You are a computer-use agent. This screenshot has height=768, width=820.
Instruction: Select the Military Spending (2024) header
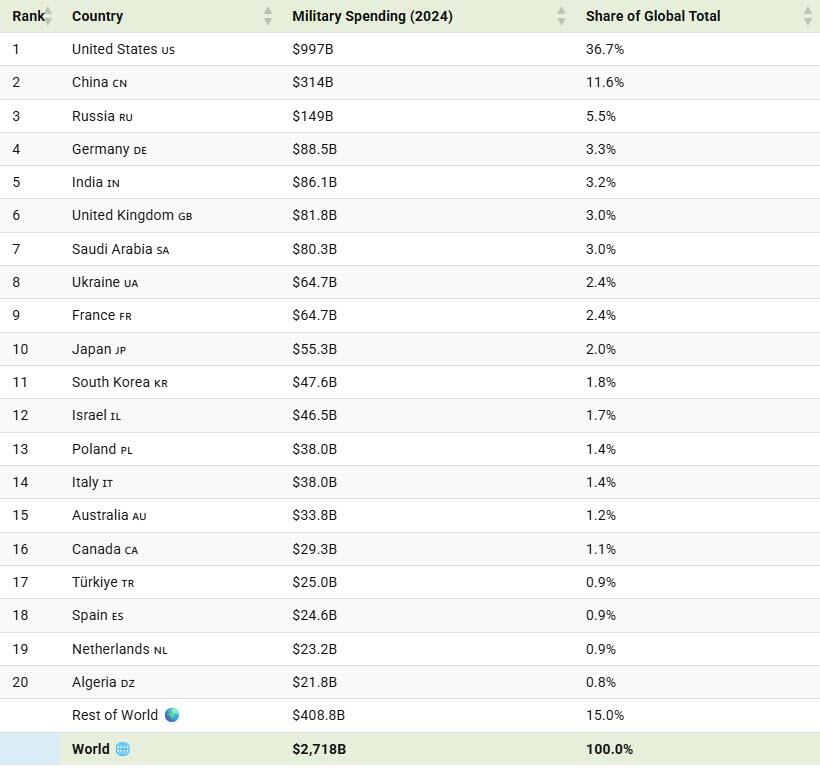[x=372, y=16]
